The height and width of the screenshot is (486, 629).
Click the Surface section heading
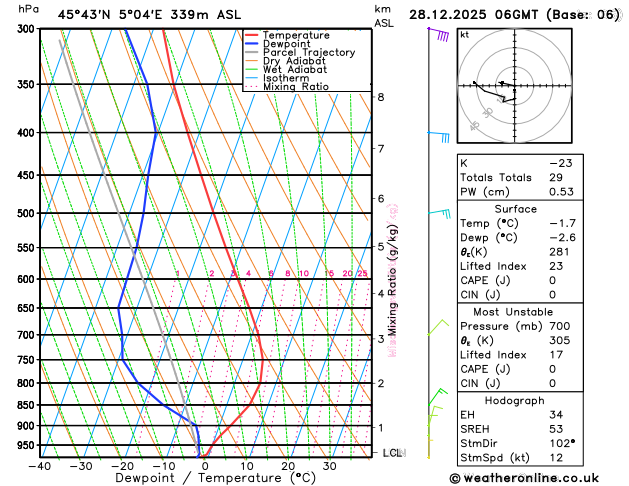tap(515, 209)
